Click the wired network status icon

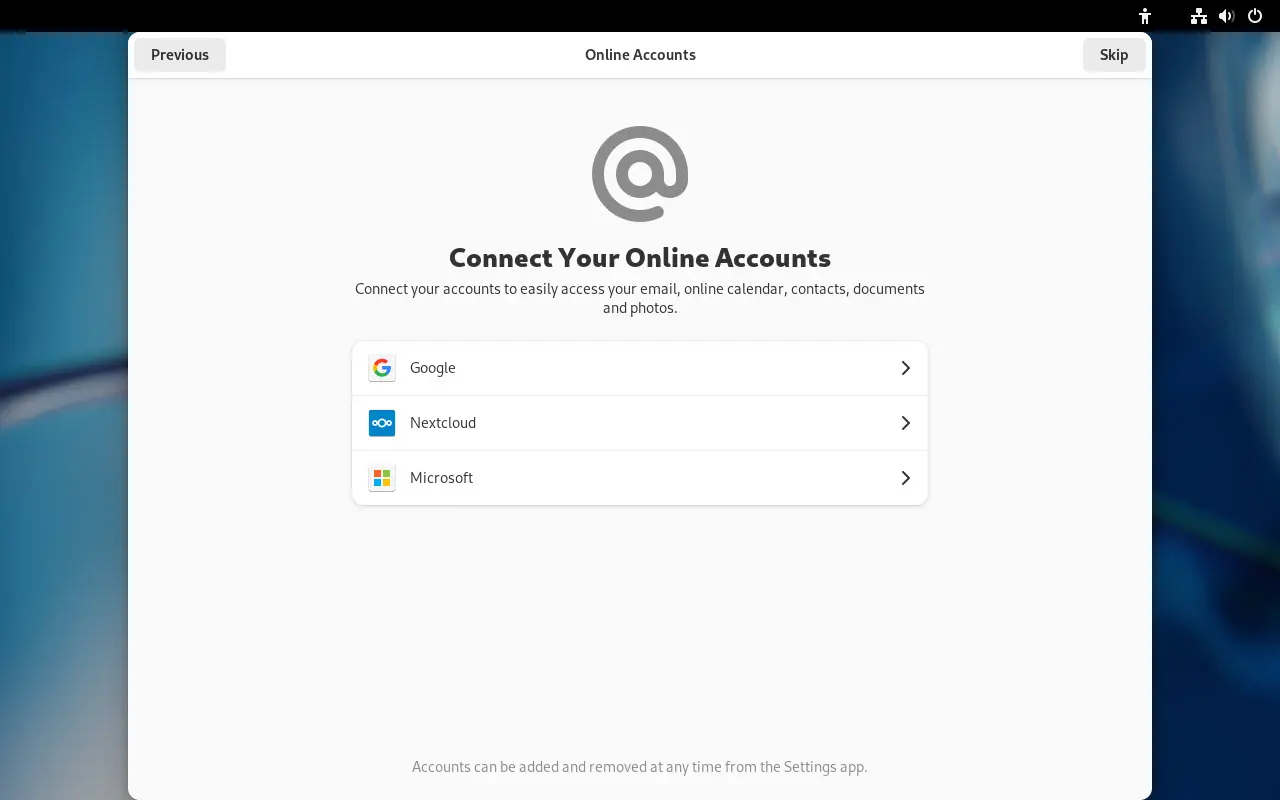(1198, 16)
